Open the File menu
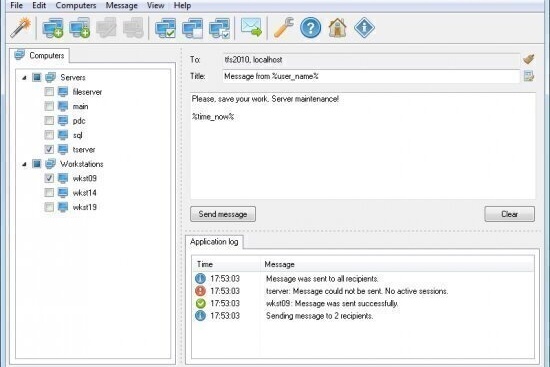This screenshot has height=367, width=550. pyautogui.click(x=16, y=6)
